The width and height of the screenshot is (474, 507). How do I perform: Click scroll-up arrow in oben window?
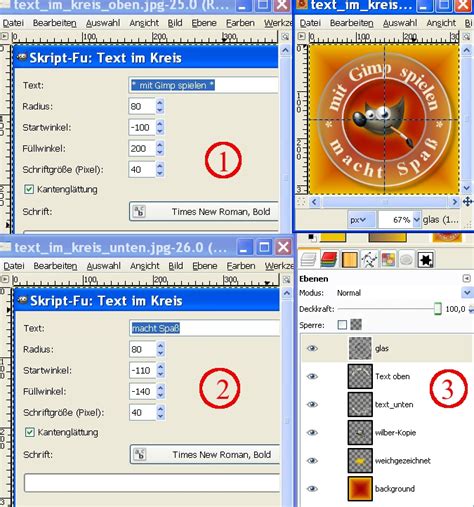tap(285, 50)
